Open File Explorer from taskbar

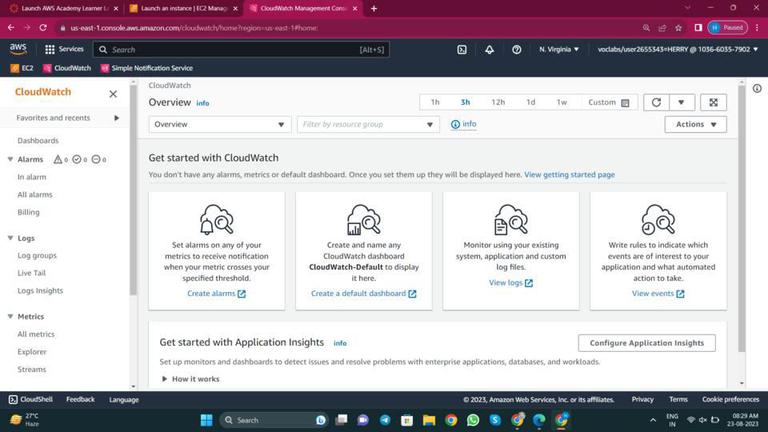click(x=429, y=420)
